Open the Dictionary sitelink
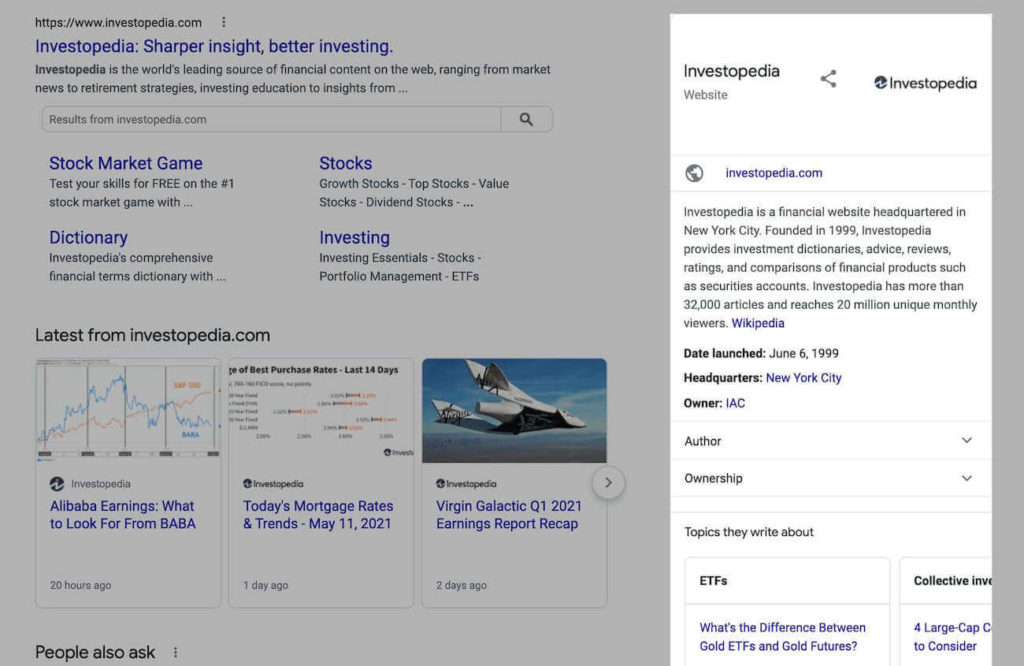The height and width of the screenshot is (666, 1024). (88, 238)
